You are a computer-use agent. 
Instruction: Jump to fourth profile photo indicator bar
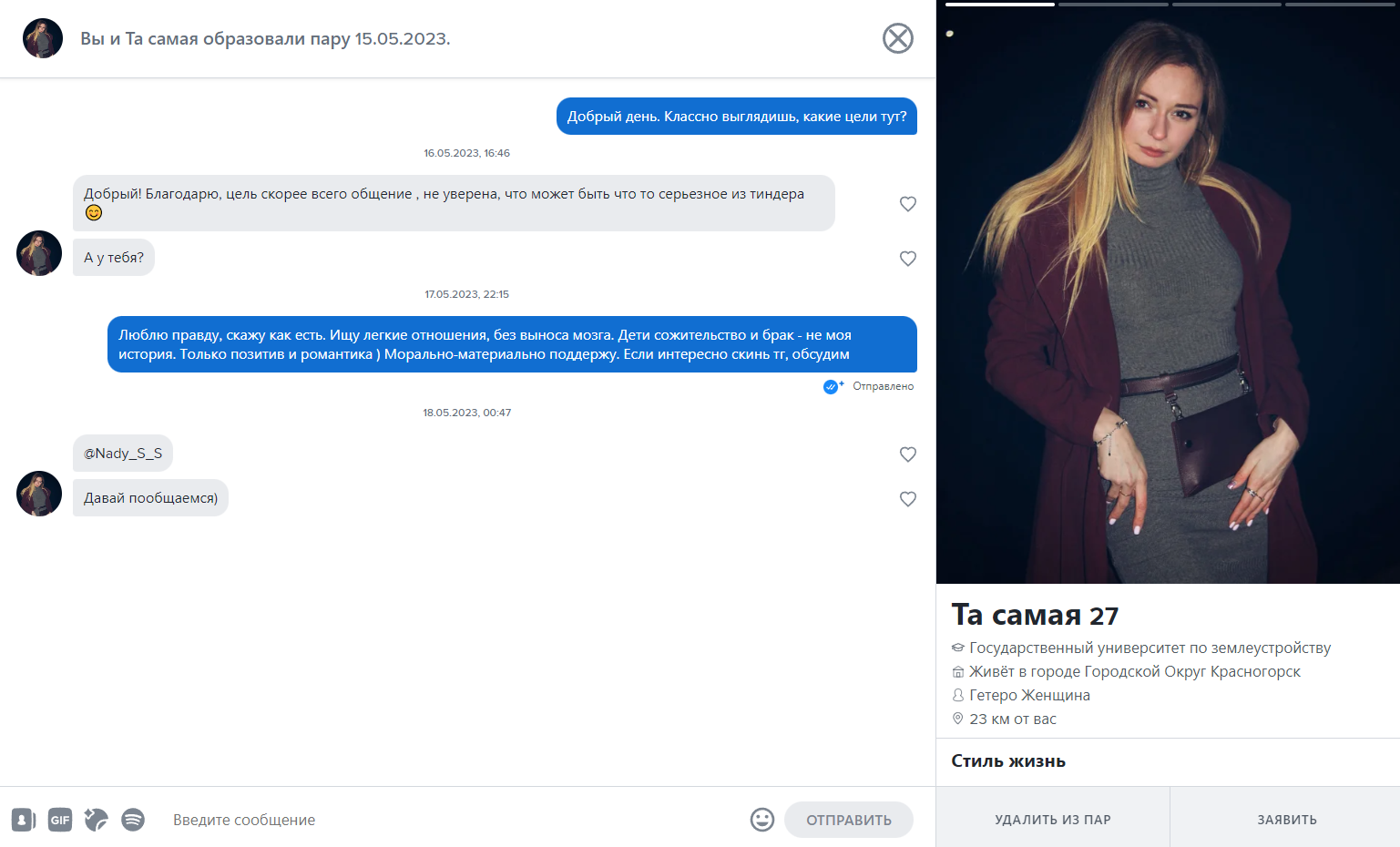[1340, 5]
